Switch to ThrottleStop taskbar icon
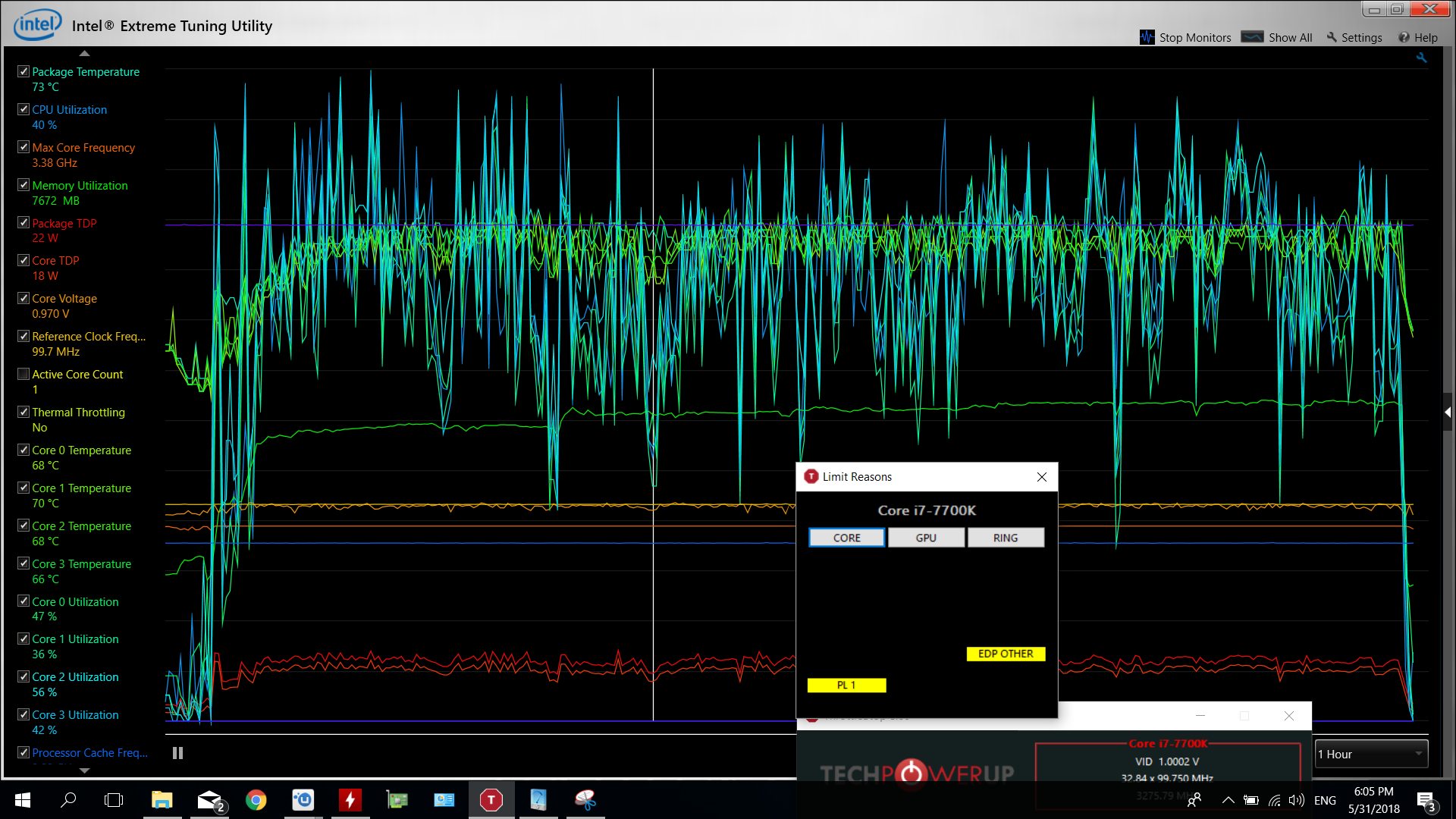 [491, 800]
